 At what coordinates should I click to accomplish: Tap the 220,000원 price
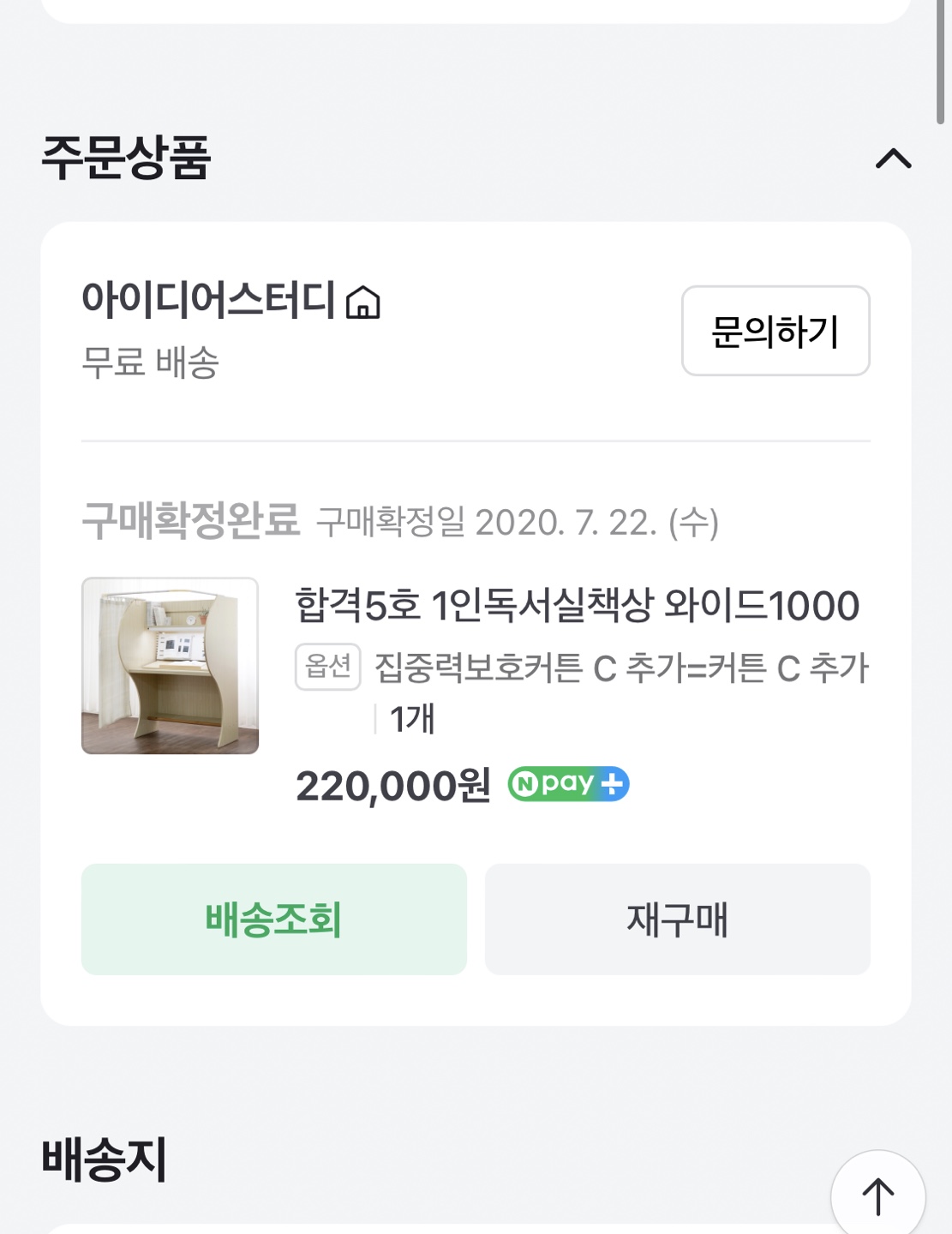[x=392, y=786]
